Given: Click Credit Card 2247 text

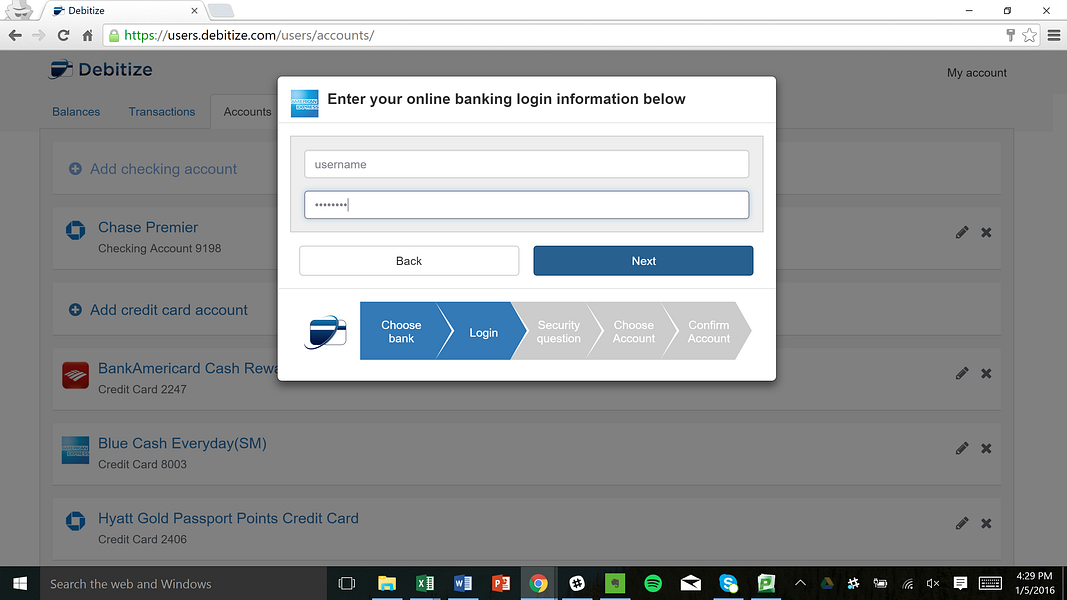Looking at the screenshot, I should point(142,389).
